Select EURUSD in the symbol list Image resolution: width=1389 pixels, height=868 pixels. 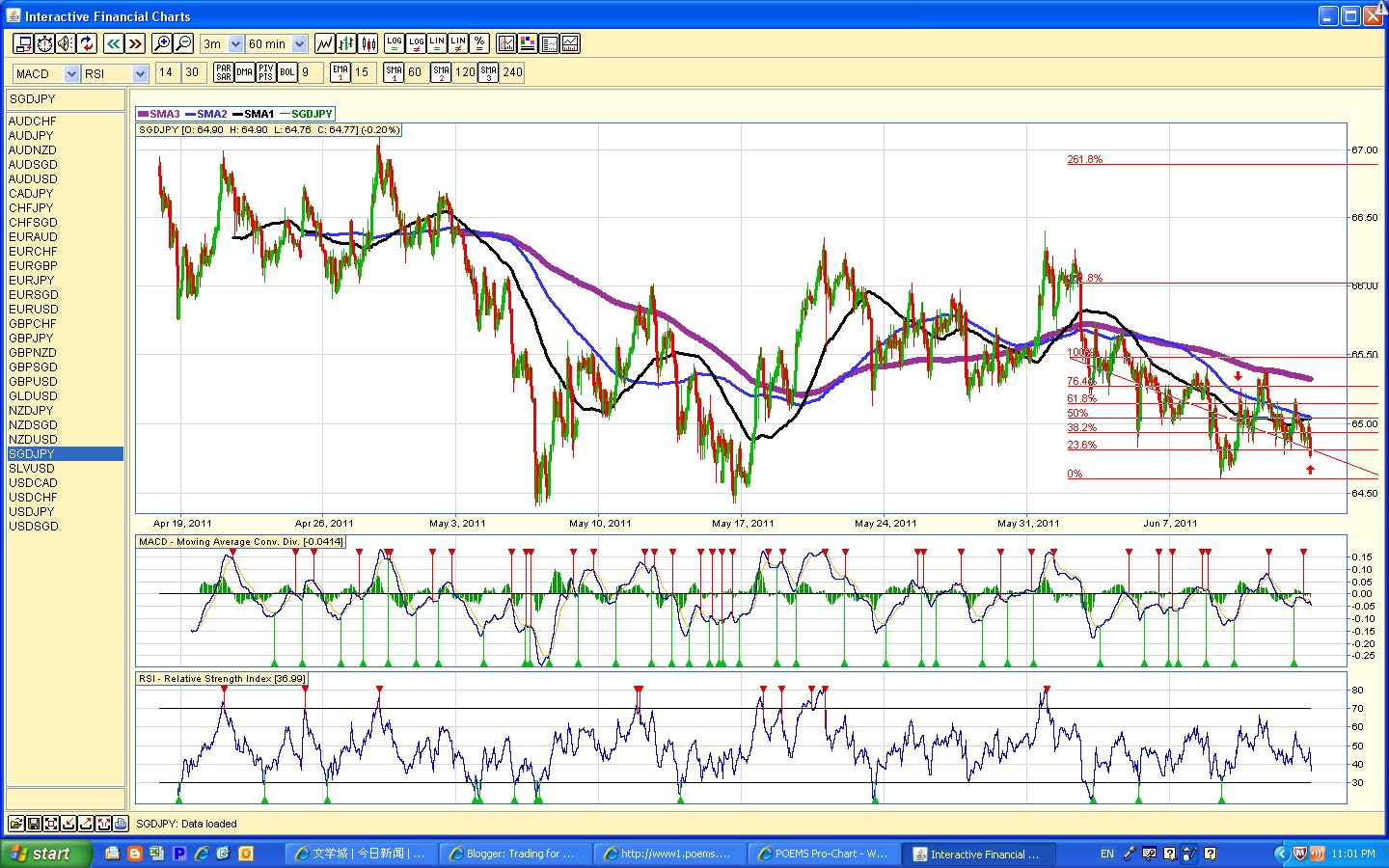coord(65,309)
